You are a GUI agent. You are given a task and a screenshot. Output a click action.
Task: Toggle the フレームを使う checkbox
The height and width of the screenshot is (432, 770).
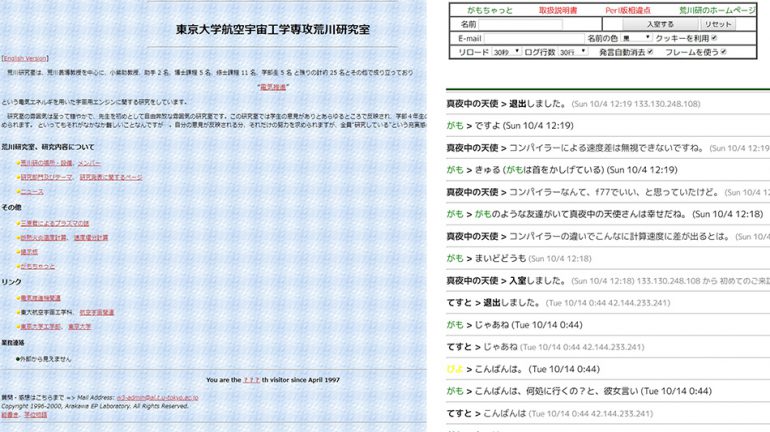pyautogui.click(x=723, y=52)
